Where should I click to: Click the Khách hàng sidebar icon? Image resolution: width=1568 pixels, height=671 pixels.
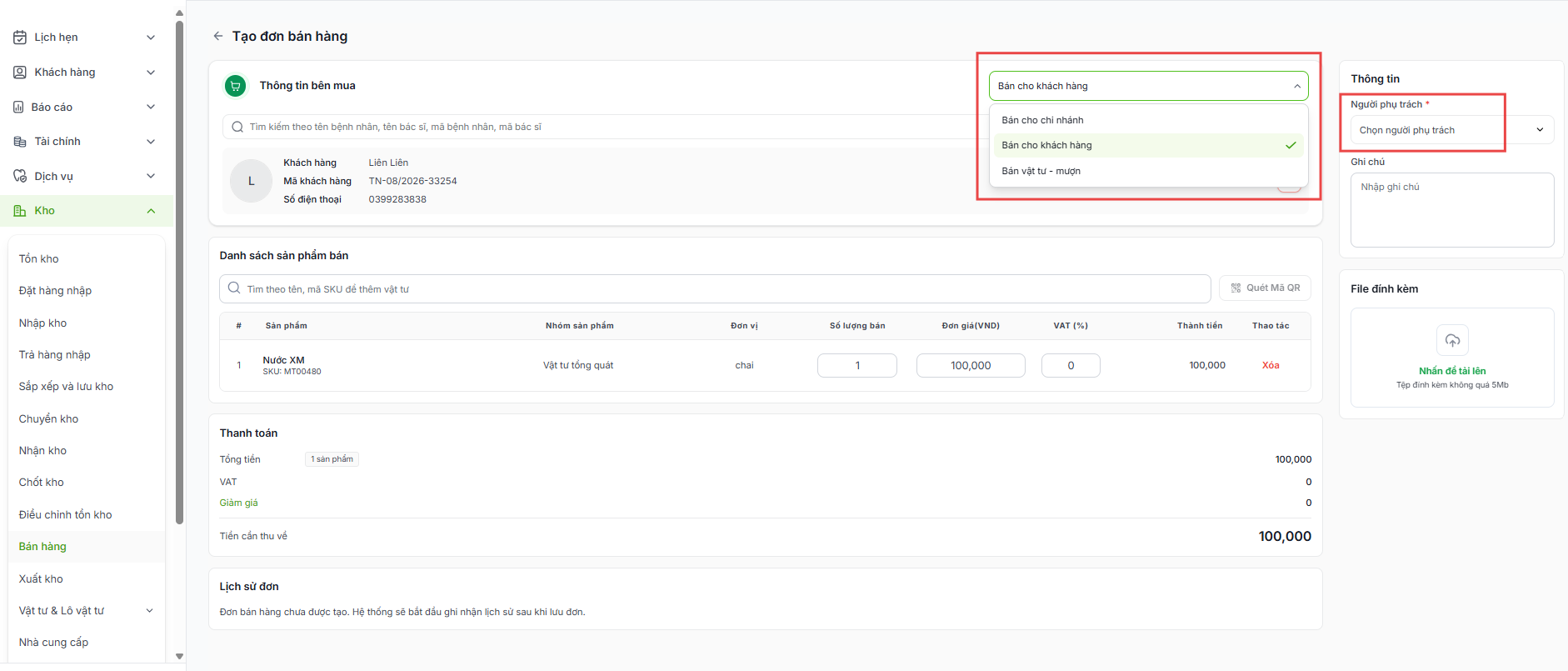tap(20, 73)
